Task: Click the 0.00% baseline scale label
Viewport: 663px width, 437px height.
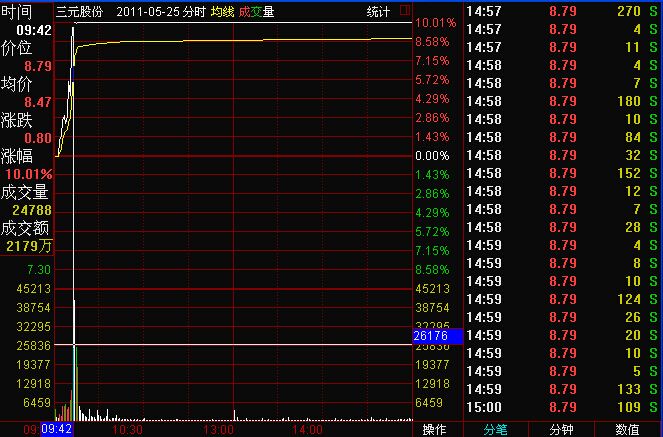Action: tap(432, 156)
